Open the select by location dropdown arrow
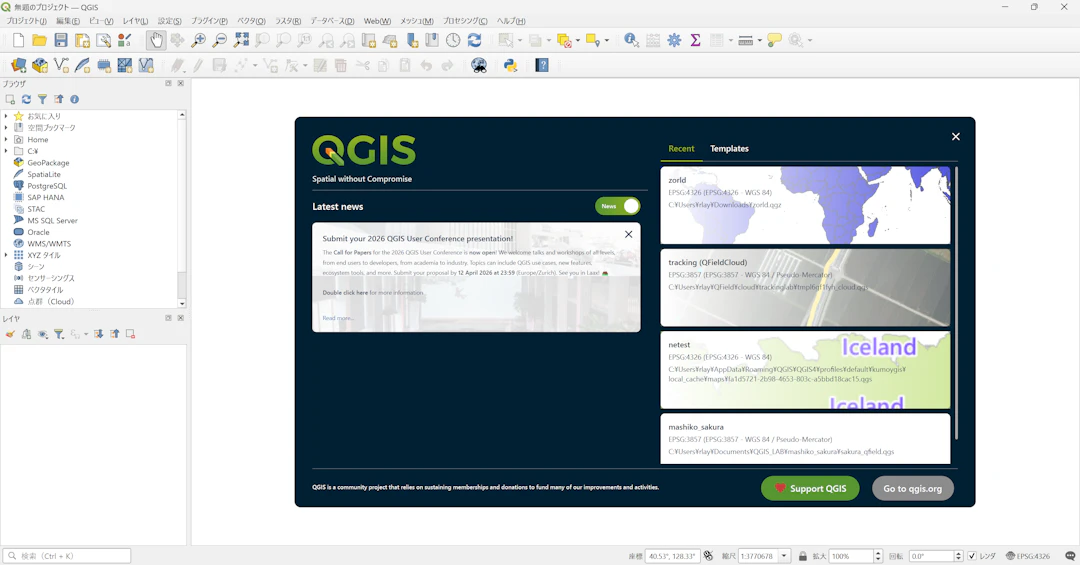This screenshot has width=1080, height=565. click(607, 41)
